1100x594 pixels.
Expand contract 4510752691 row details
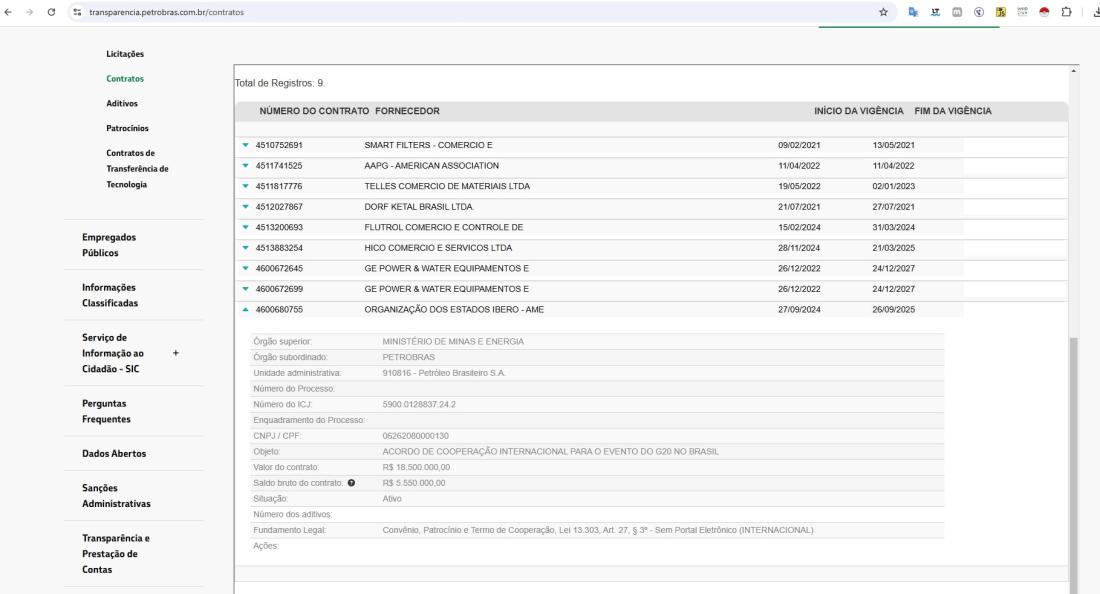tap(246, 145)
